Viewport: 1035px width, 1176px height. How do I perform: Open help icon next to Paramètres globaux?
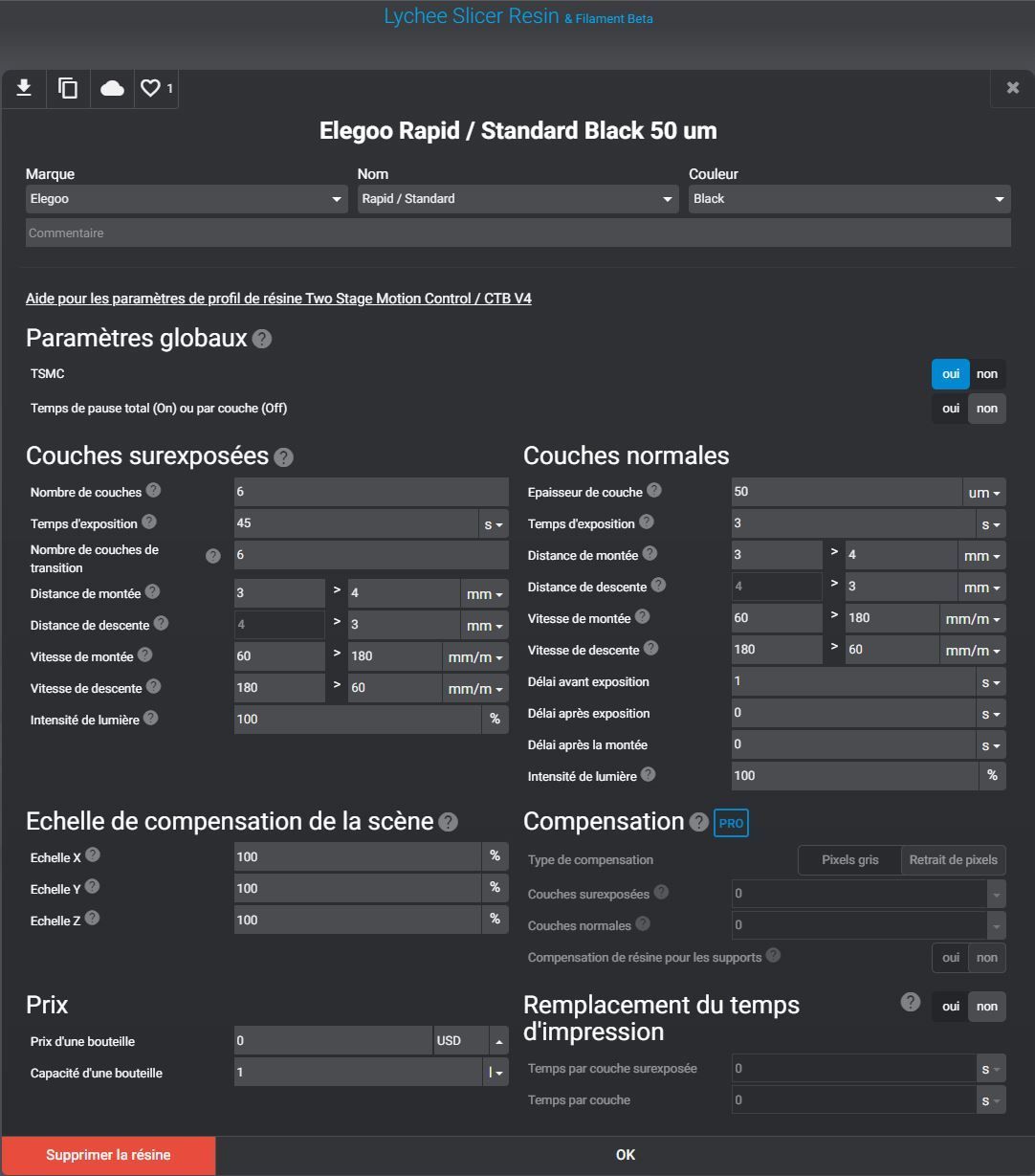coord(262,339)
